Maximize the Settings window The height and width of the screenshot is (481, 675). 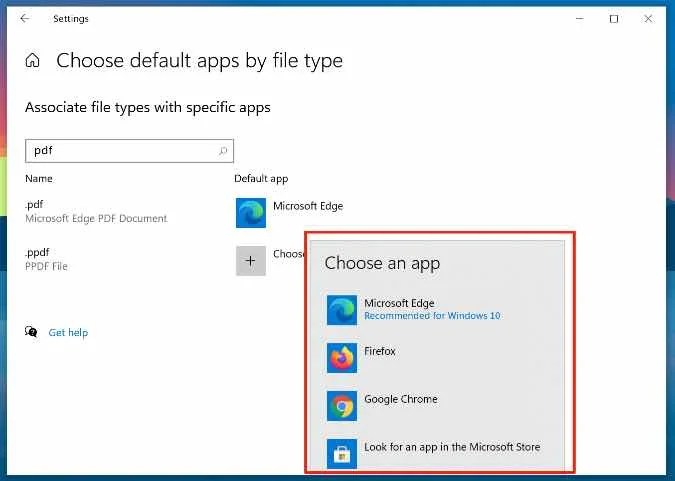(x=614, y=19)
